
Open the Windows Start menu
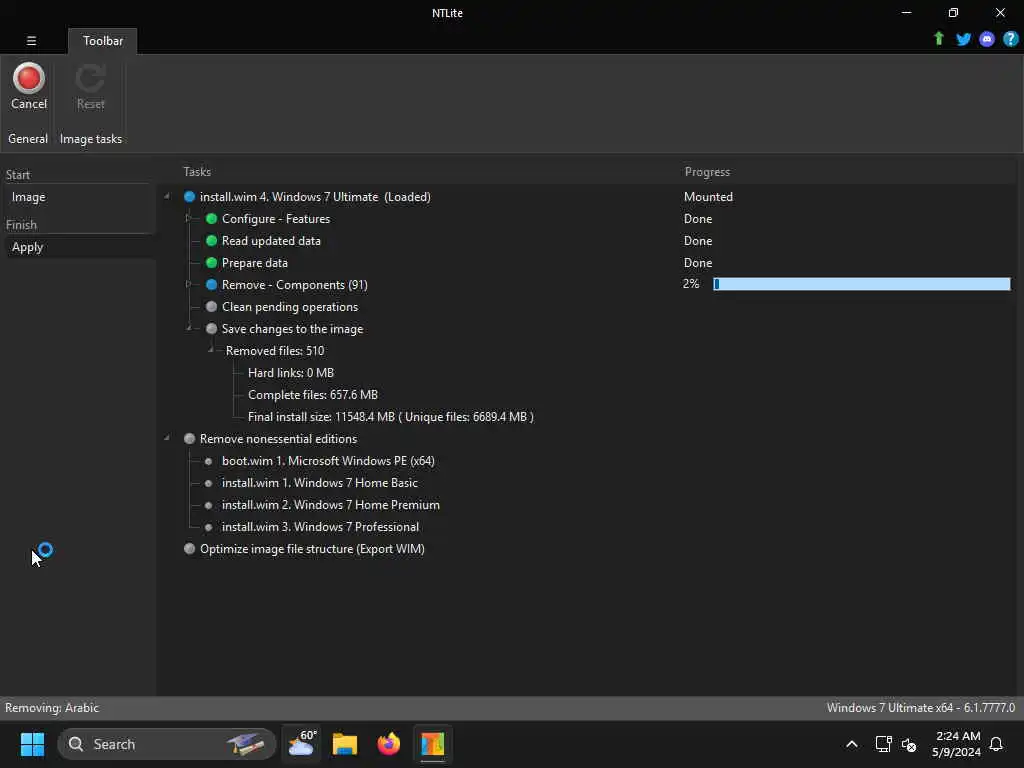pyautogui.click(x=32, y=744)
